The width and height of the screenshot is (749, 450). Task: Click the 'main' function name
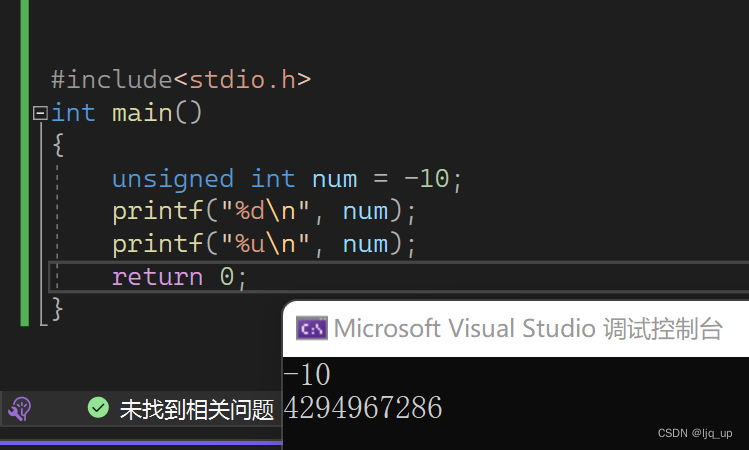[x=142, y=113]
